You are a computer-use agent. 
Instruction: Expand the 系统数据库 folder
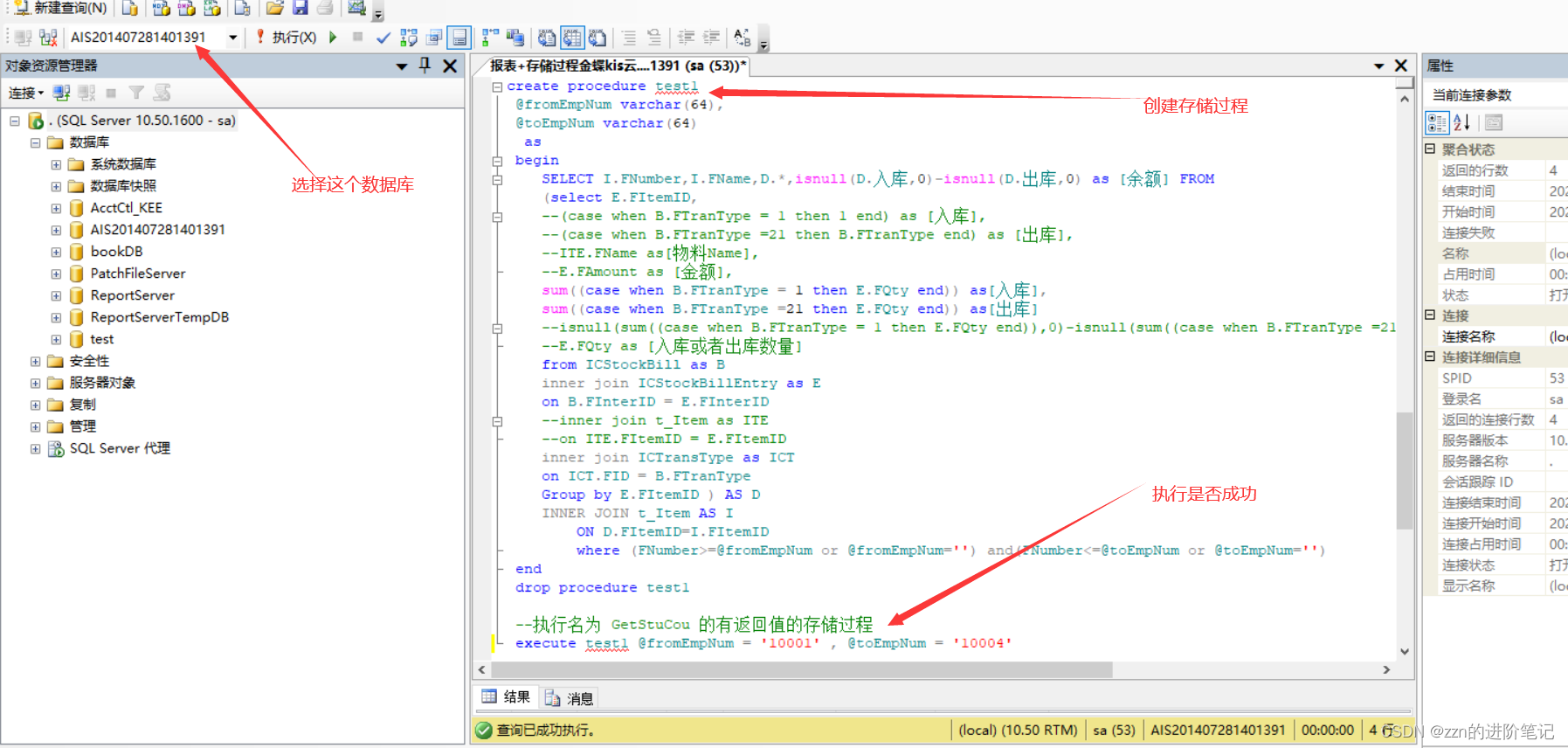click(56, 164)
